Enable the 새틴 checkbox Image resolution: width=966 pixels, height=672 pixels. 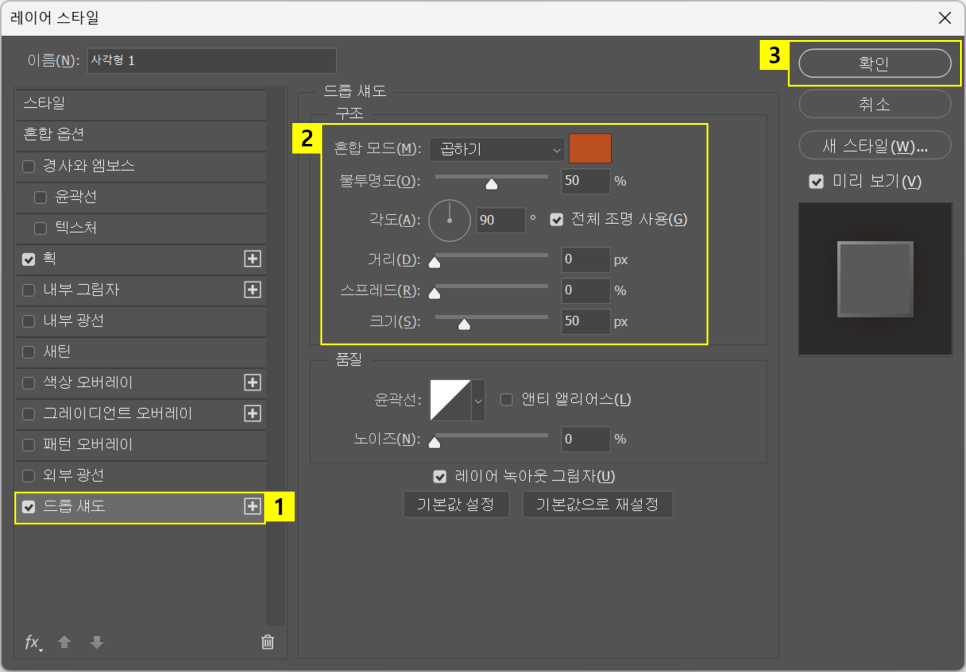click(x=28, y=352)
